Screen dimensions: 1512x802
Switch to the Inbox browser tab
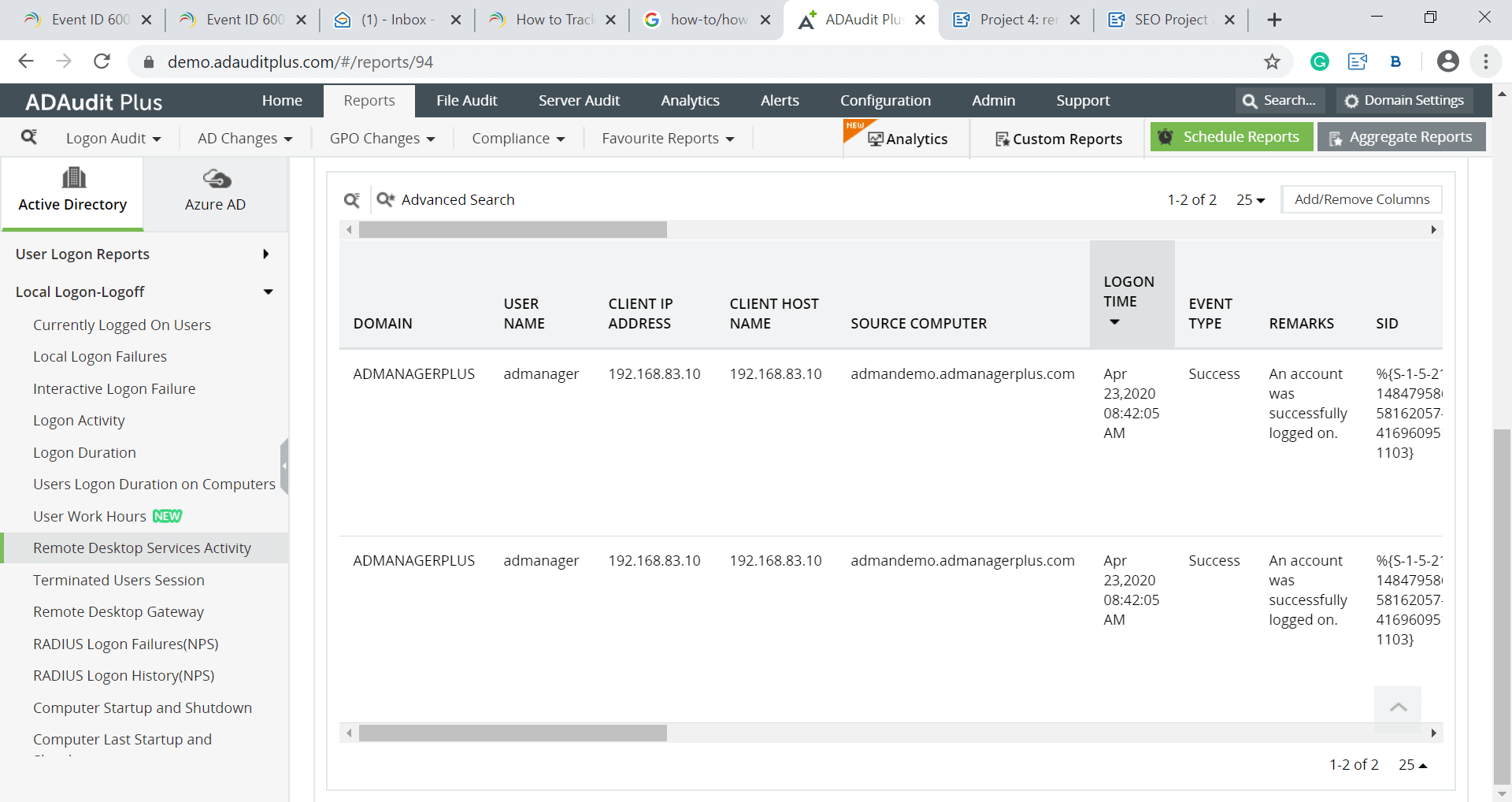coord(398,20)
